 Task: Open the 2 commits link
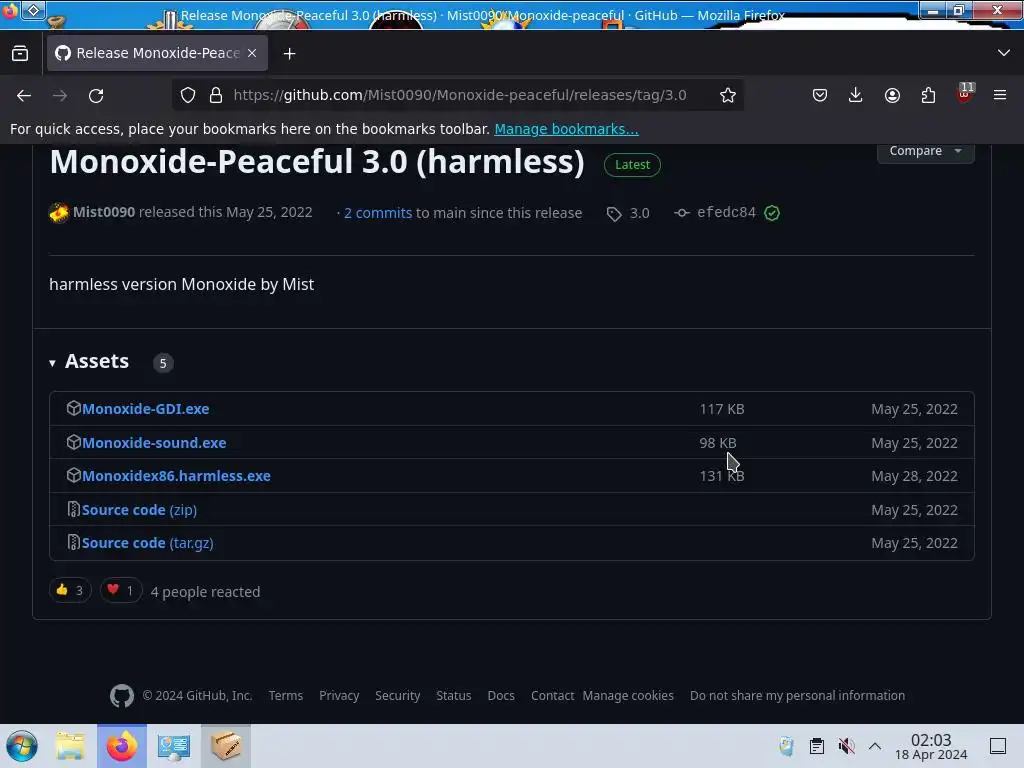point(377,213)
